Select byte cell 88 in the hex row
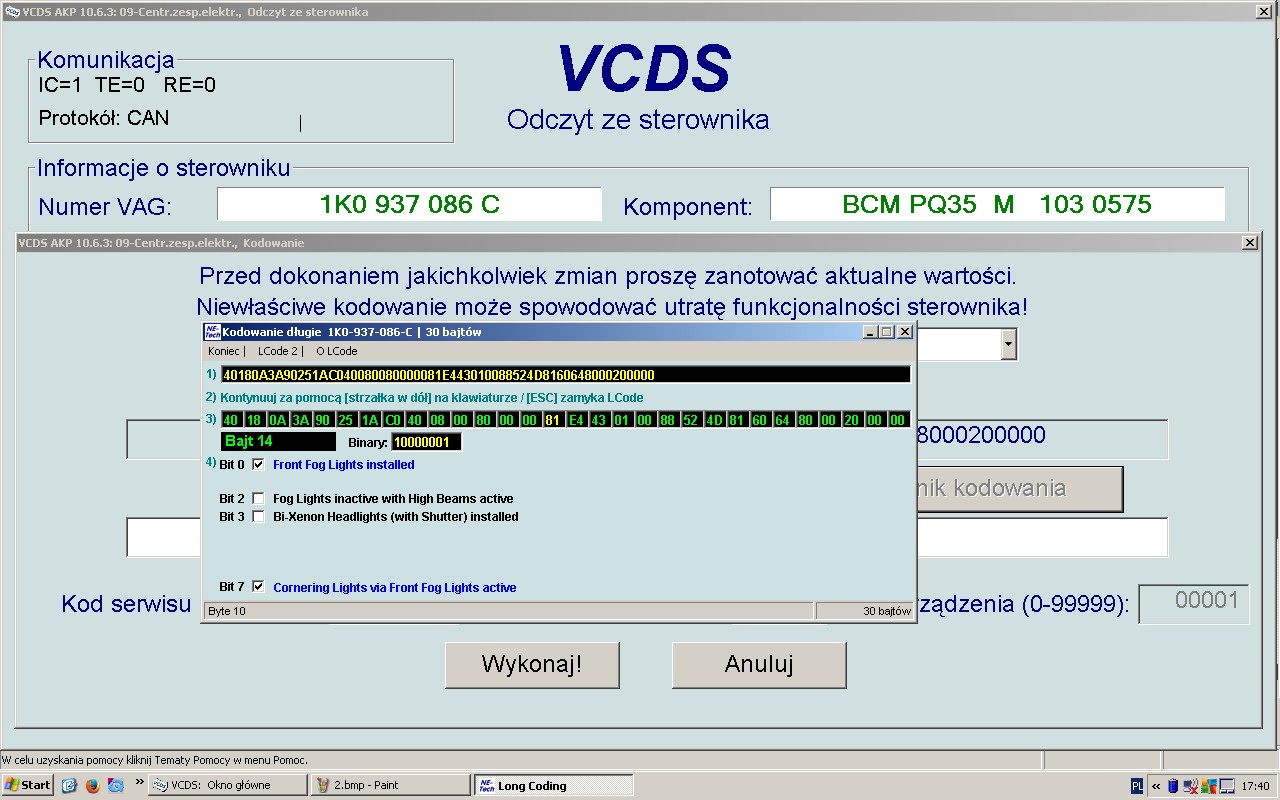This screenshot has width=1280, height=800. click(x=667, y=420)
